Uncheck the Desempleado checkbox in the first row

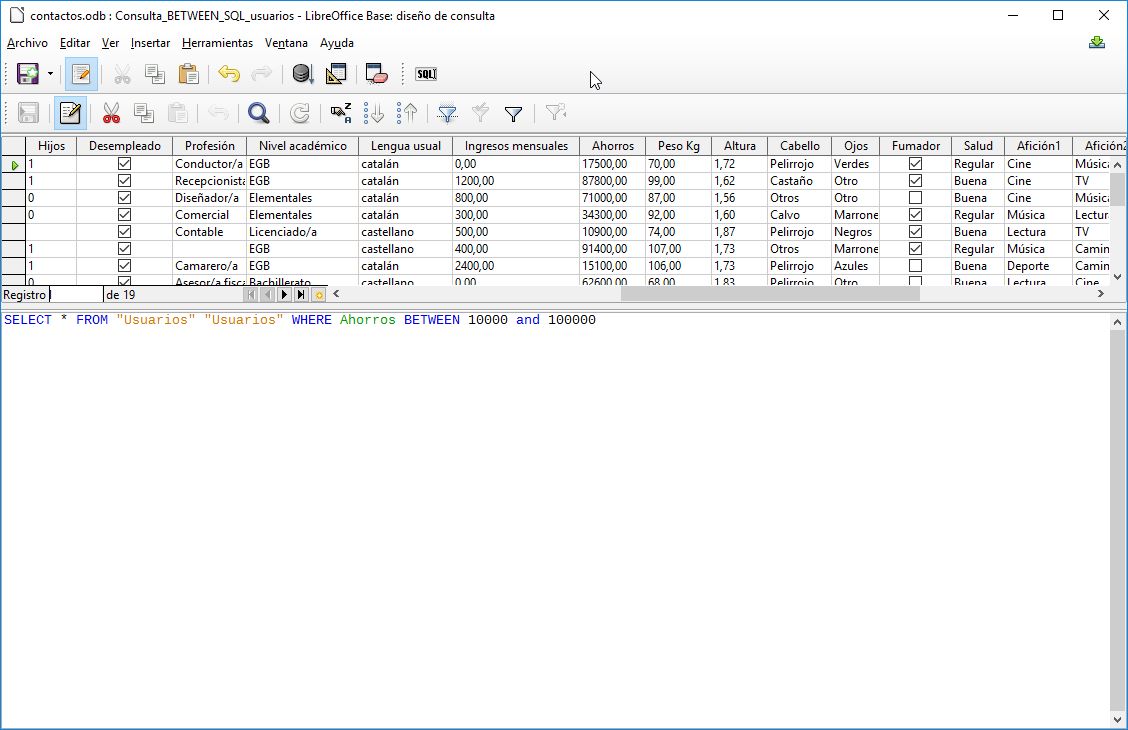tap(124, 163)
